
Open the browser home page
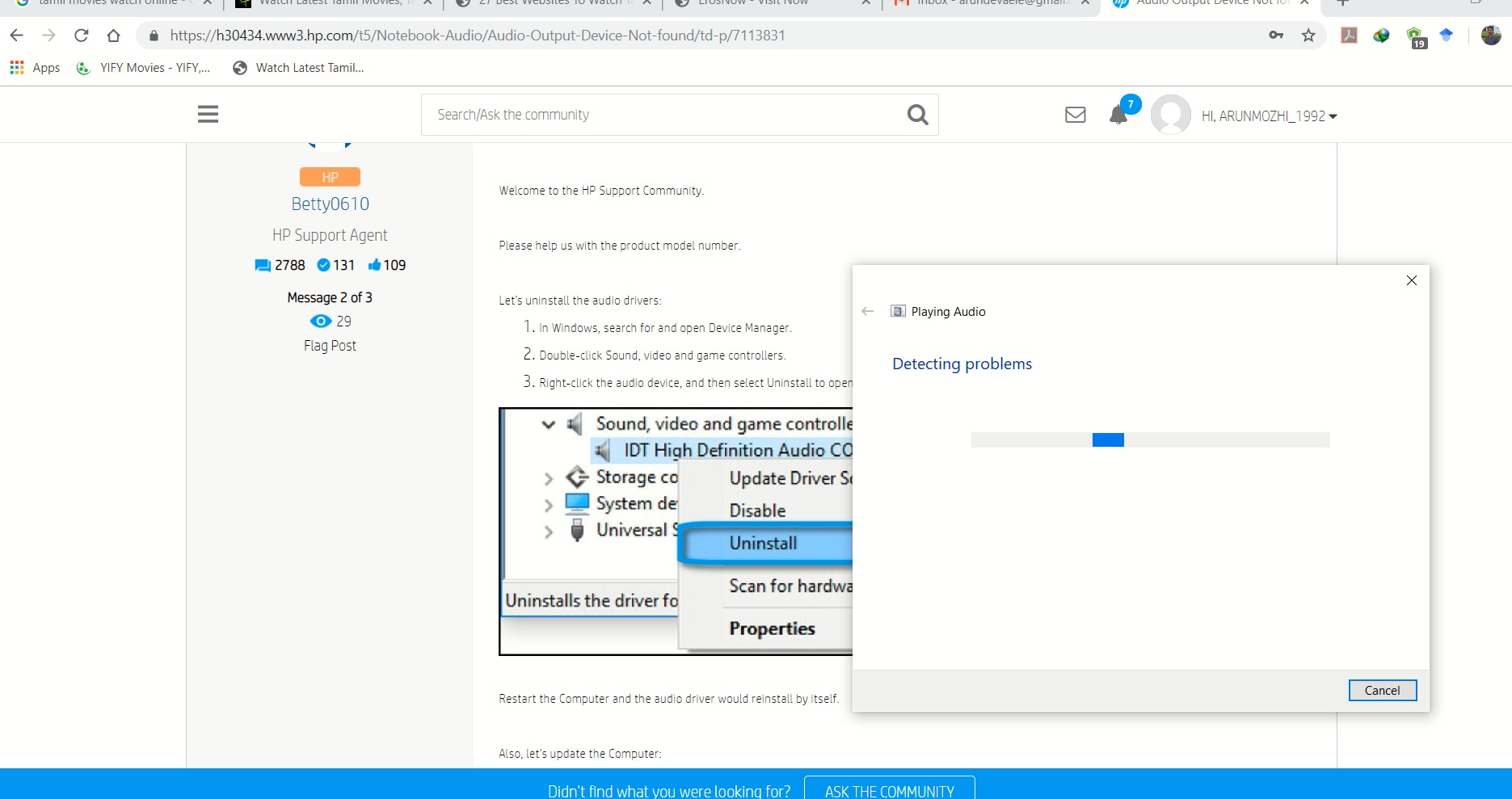point(113,36)
